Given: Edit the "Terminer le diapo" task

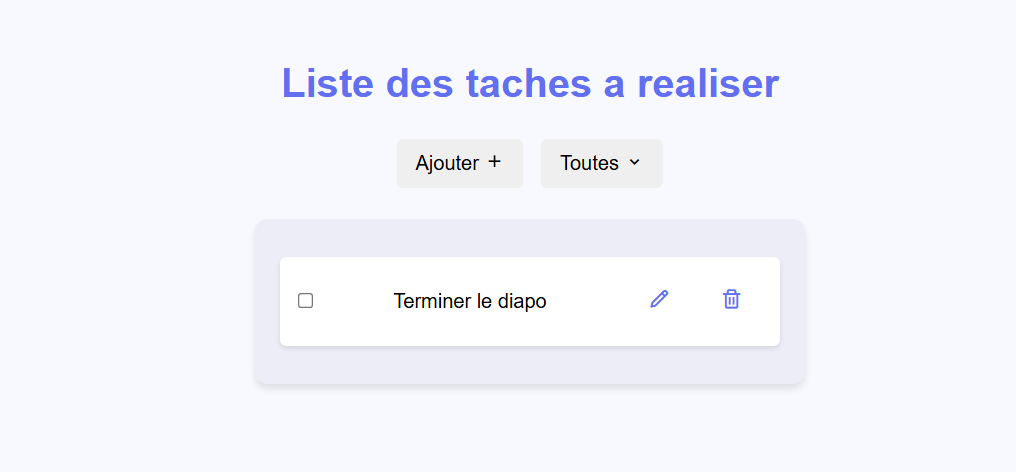Looking at the screenshot, I should [x=659, y=299].
